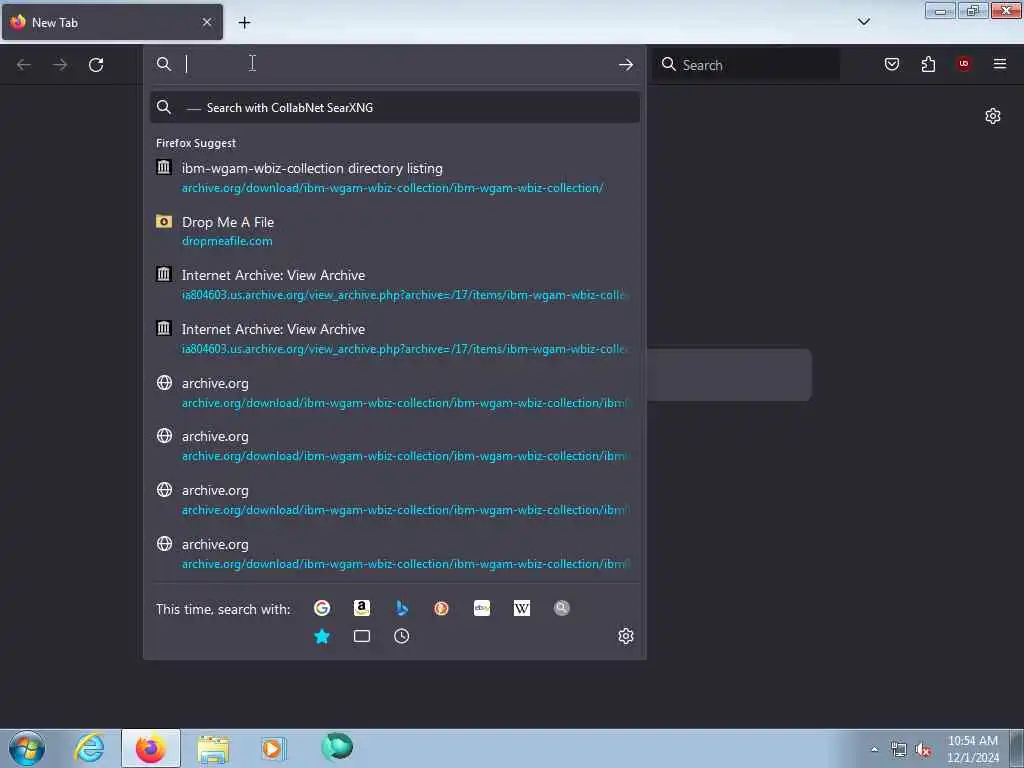
Task: Open Save to Pocket icon
Action: pyautogui.click(x=891, y=64)
